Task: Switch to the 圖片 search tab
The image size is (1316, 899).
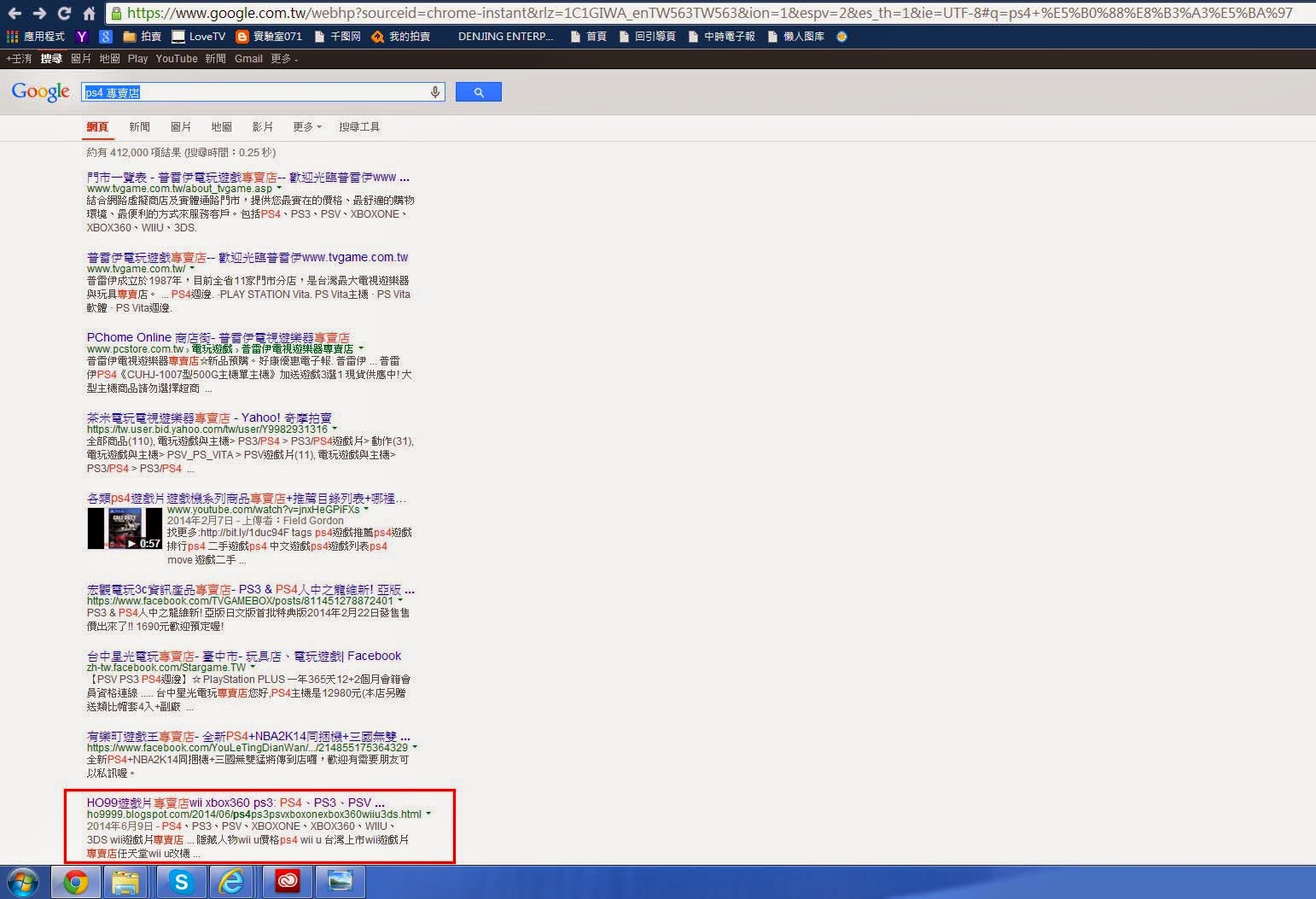Action: [181, 126]
